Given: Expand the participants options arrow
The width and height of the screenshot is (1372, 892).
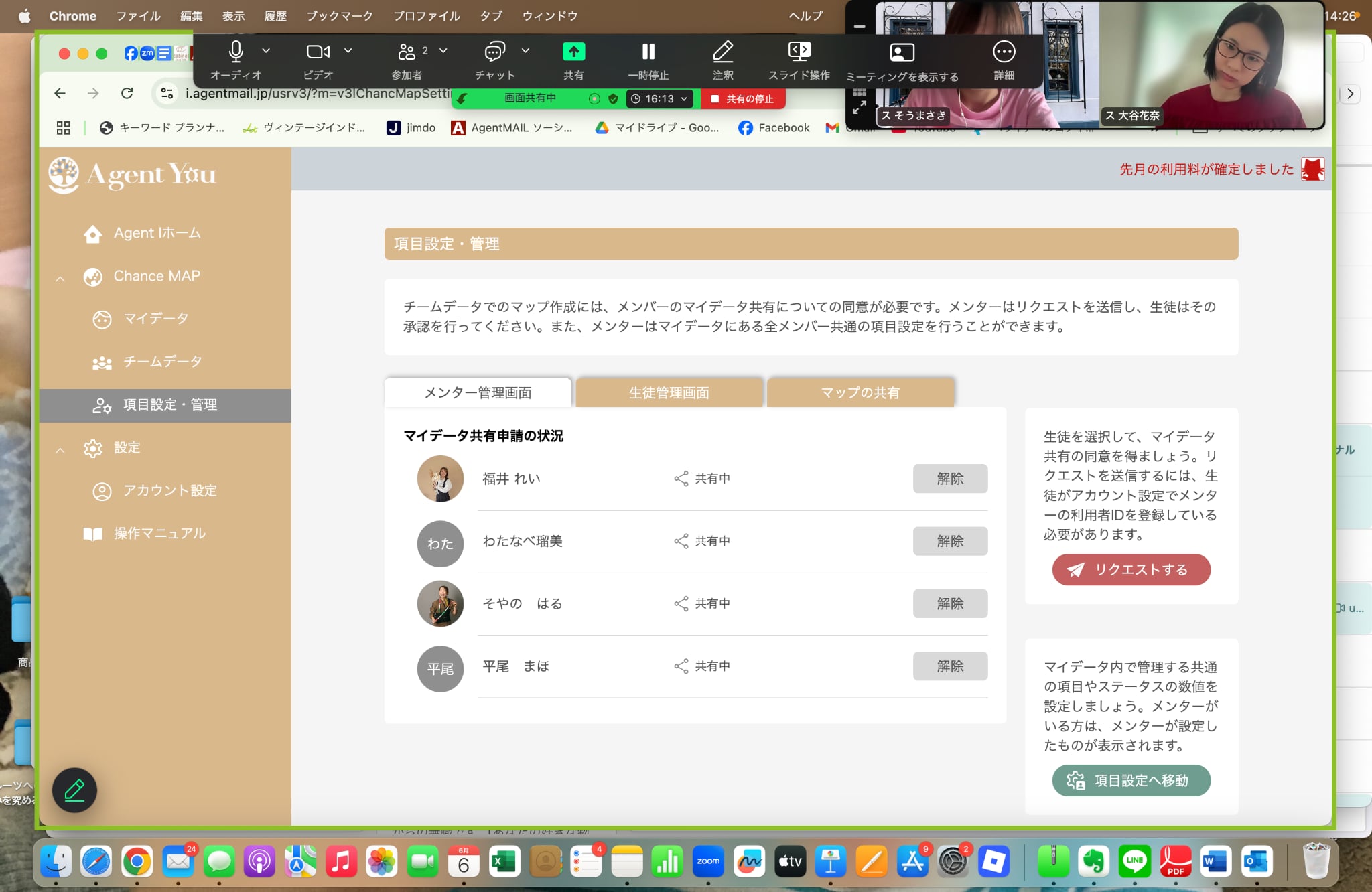Looking at the screenshot, I should pos(443,50).
